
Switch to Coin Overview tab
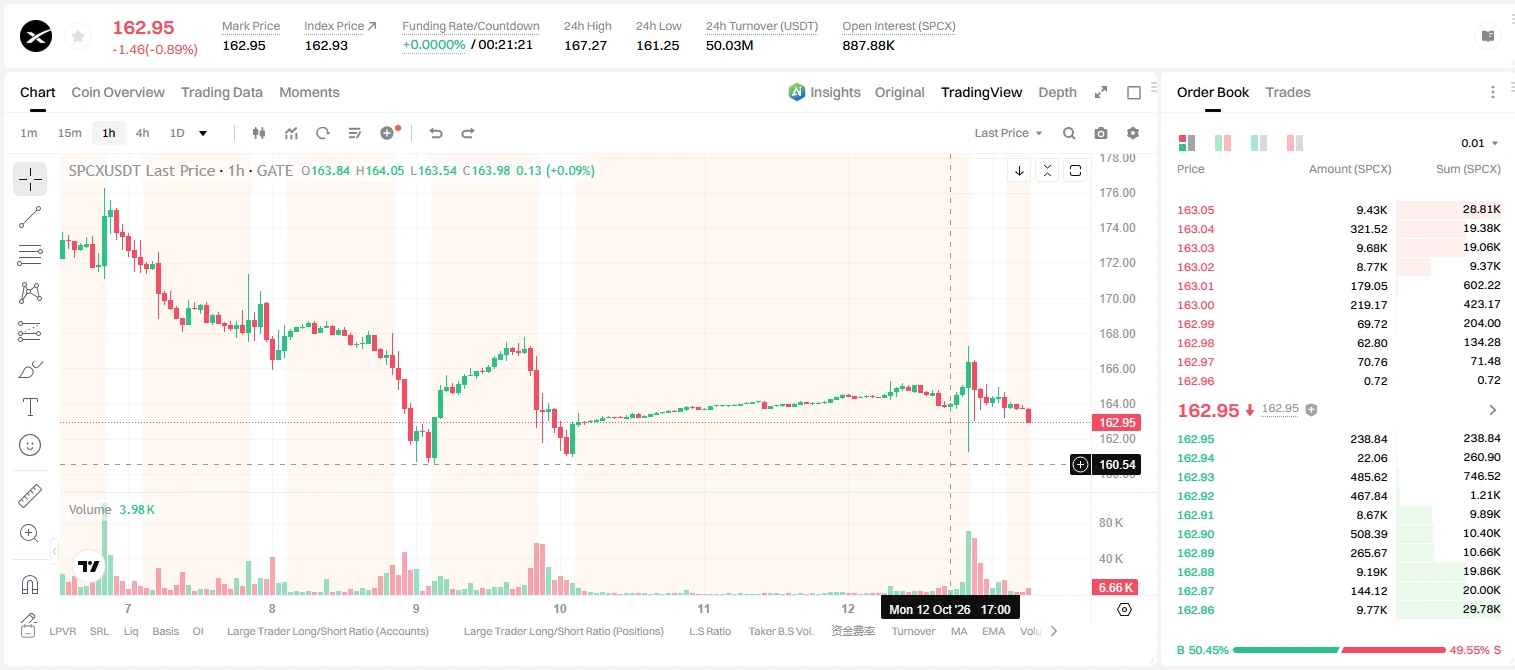(x=118, y=92)
